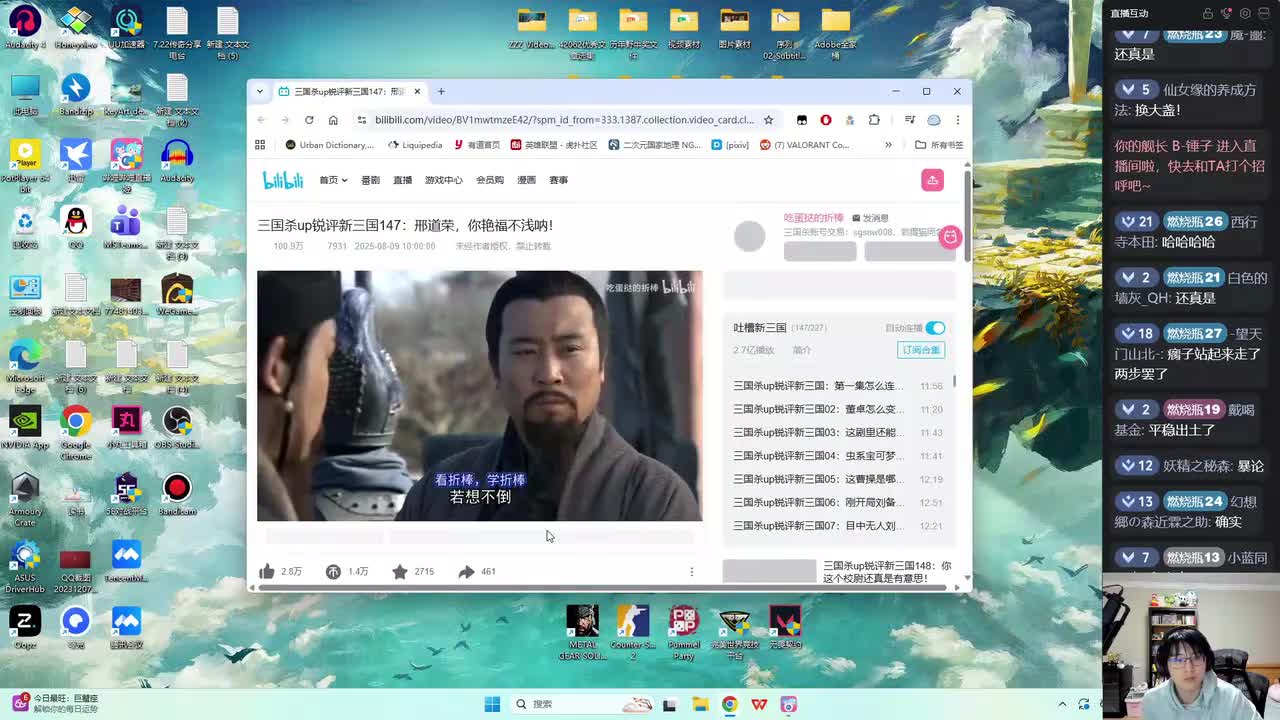The image size is (1280, 720).
Task: Click the address bar URL field
Action: coord(564,120)
